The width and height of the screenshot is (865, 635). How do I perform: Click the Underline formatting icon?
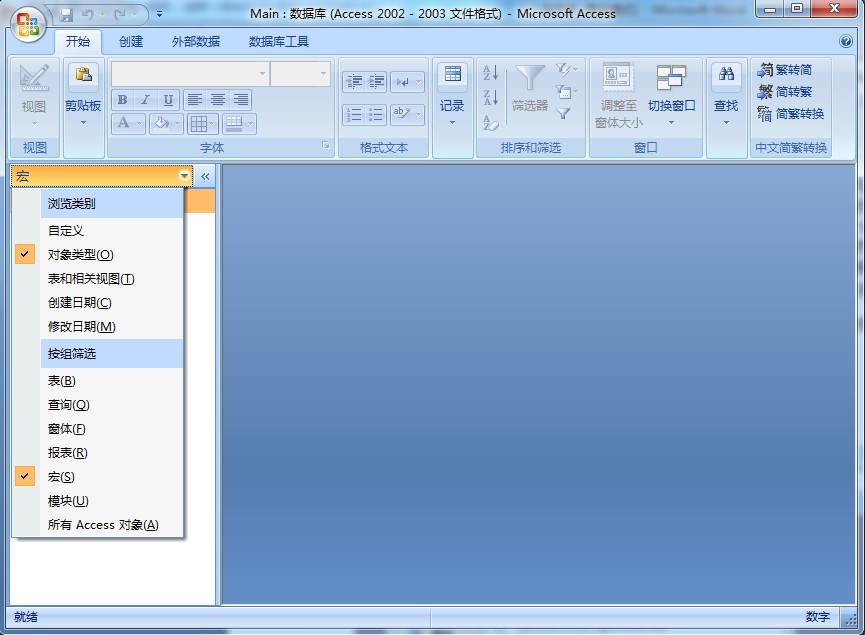(168, 100)
